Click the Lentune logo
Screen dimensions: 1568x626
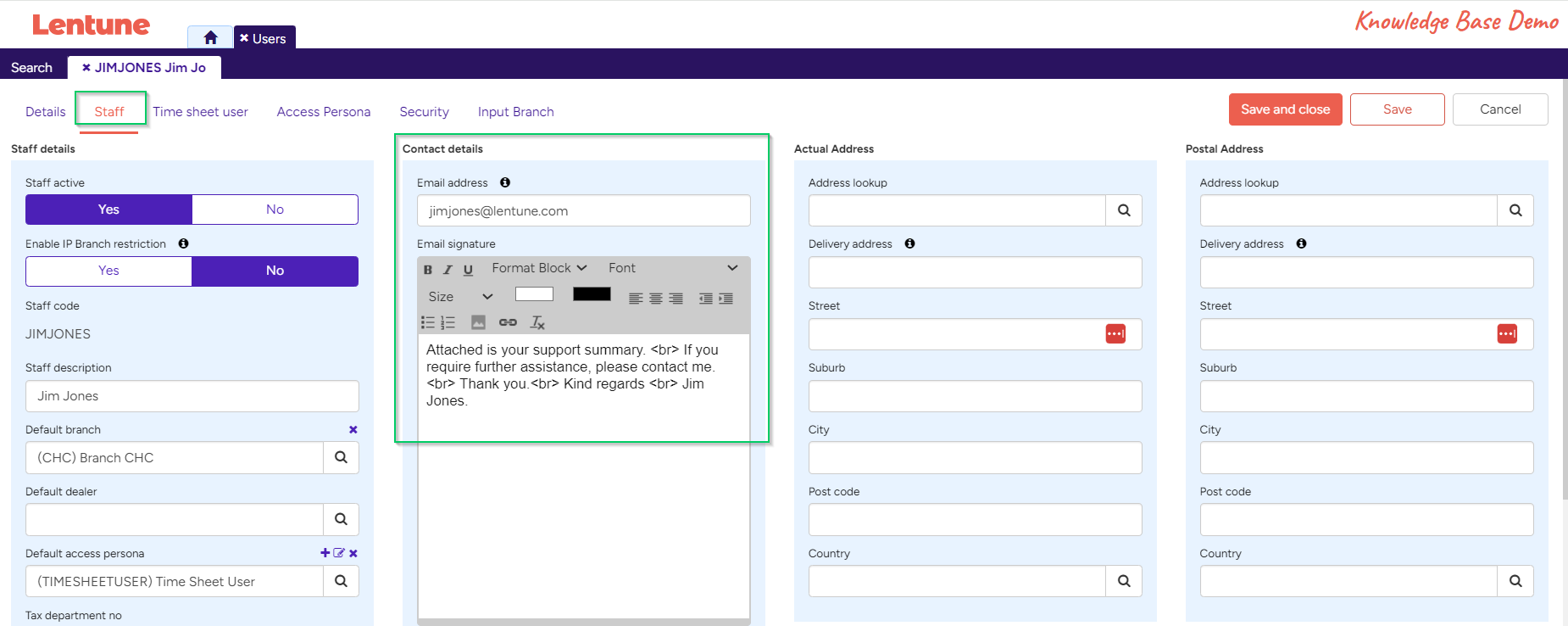pyautogui.click(x=91, y=25)
